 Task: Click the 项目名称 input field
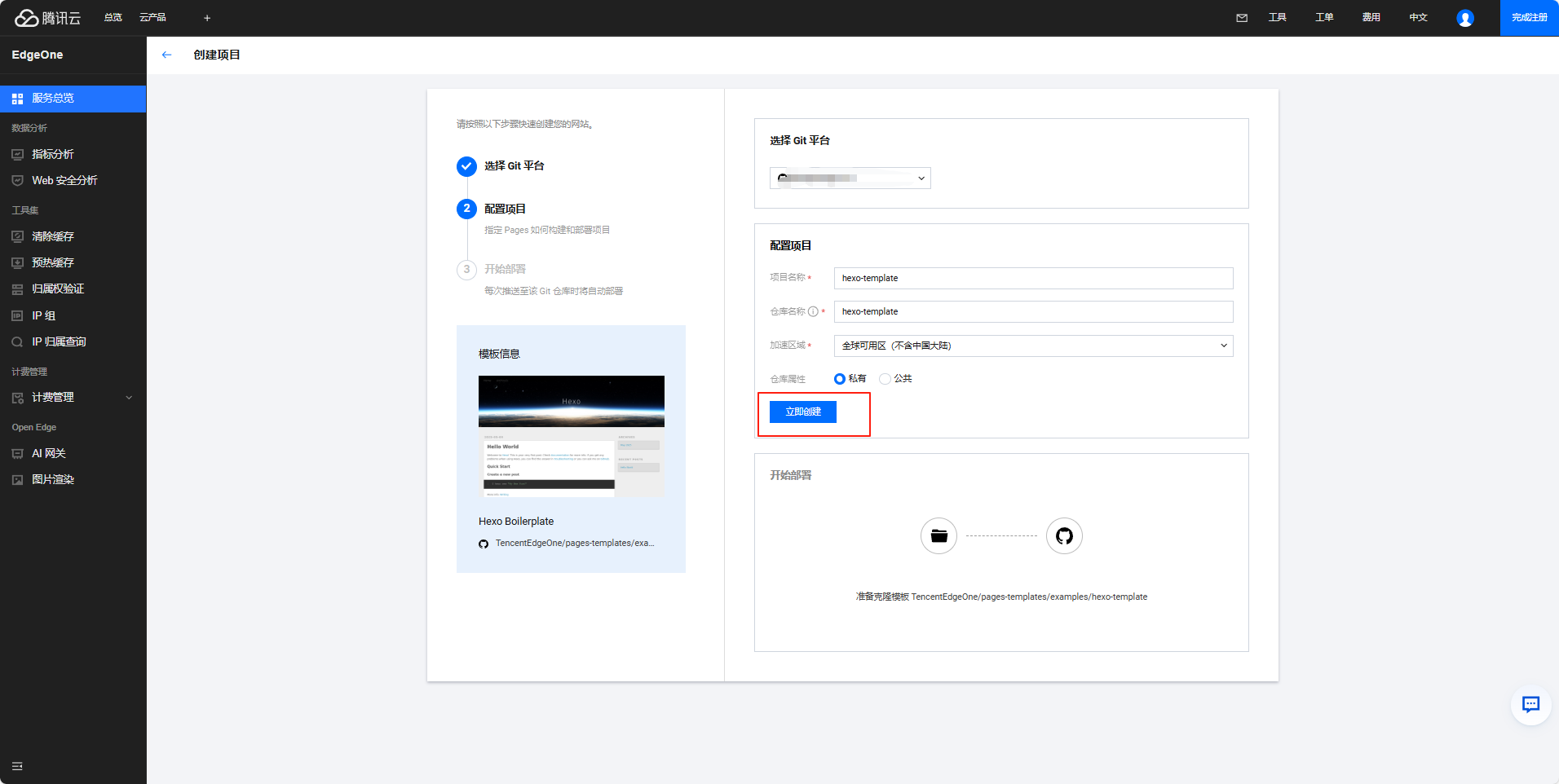1033,278
